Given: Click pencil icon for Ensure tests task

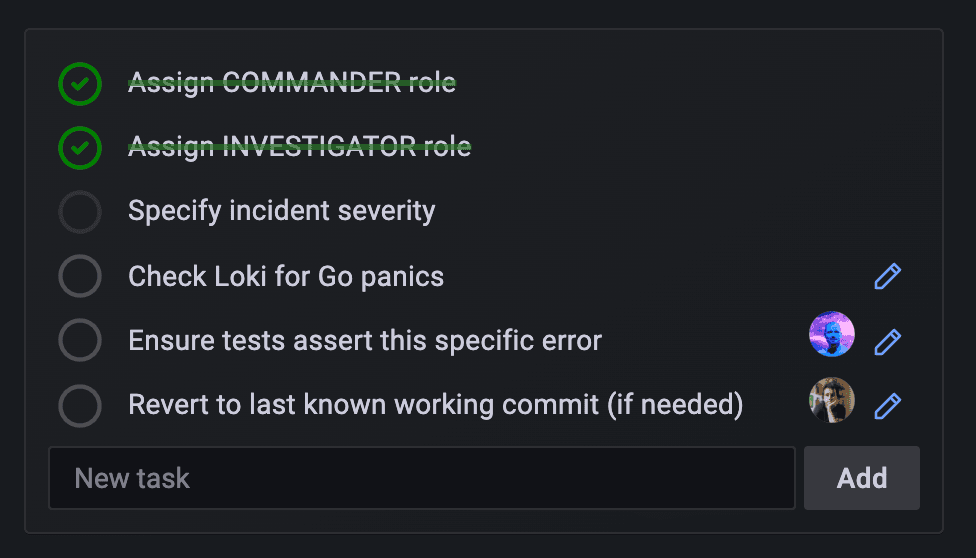Looking at the screenshot, I should coord(887,342).
